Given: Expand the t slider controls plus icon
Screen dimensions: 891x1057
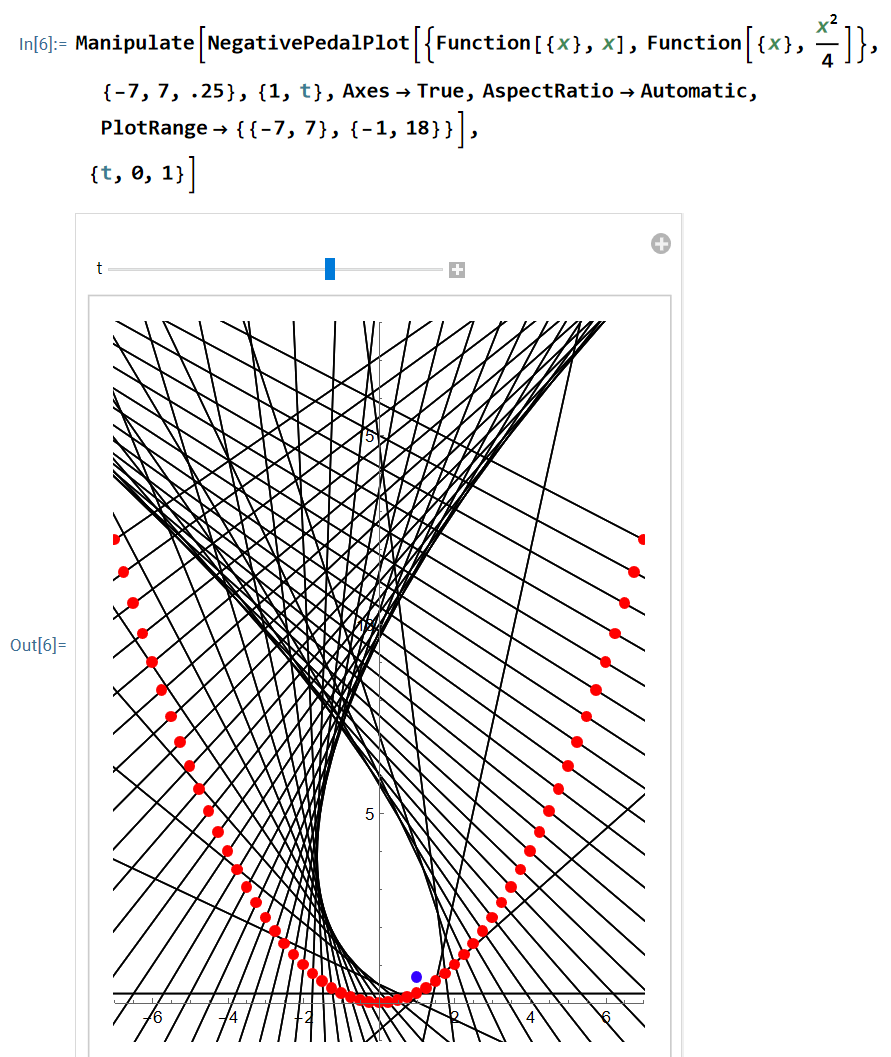Looking at the screenshot, I should pyautogui.click(x=457, y=270).
